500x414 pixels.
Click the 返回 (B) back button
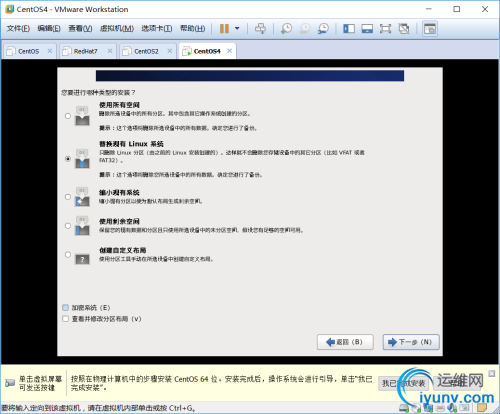coord(345,342)
